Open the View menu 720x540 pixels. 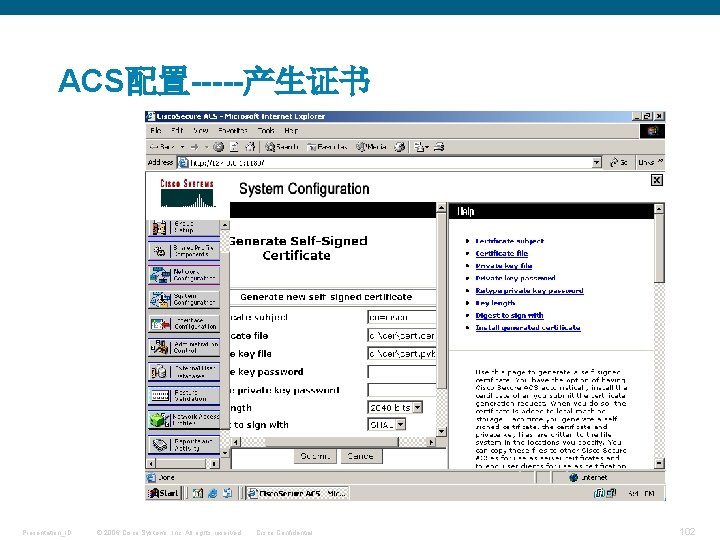201,131
